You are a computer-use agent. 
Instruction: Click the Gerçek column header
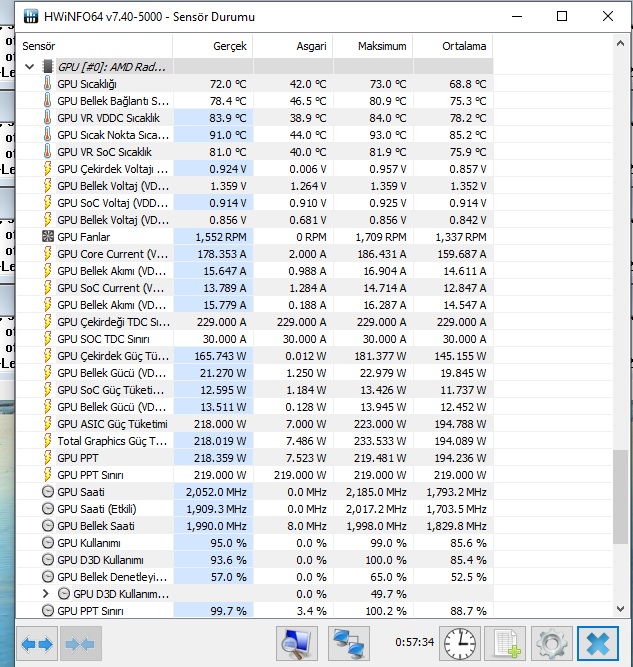[x=213, y=46]
